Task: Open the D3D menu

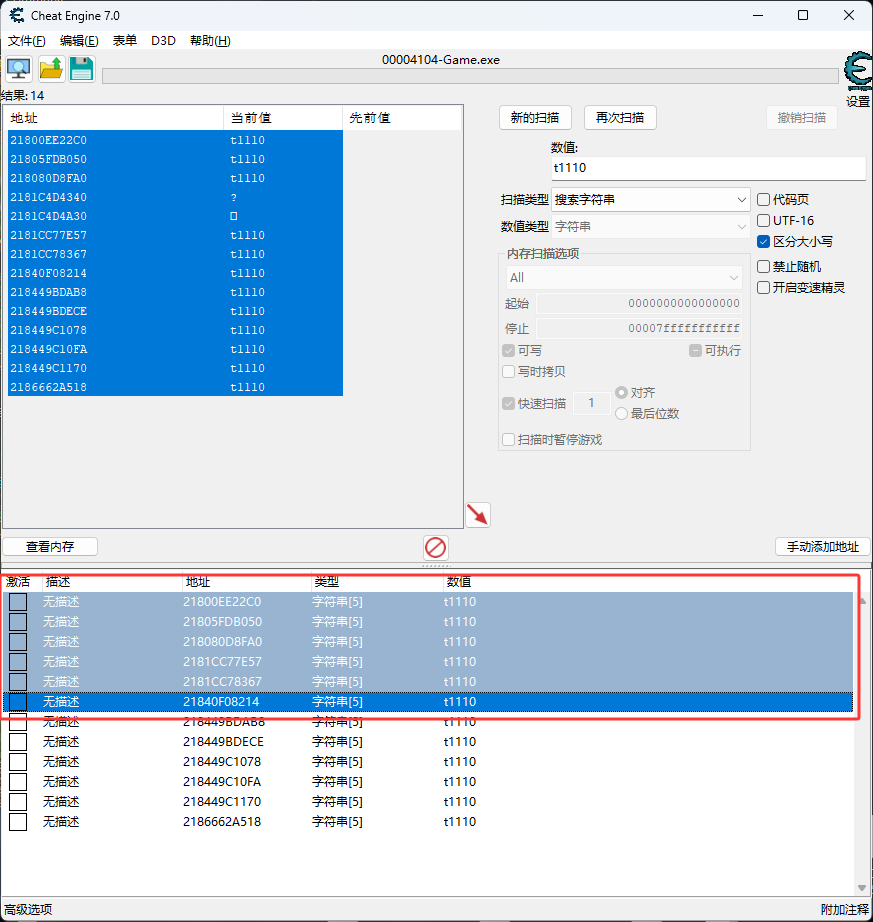Action: (163, 41)
